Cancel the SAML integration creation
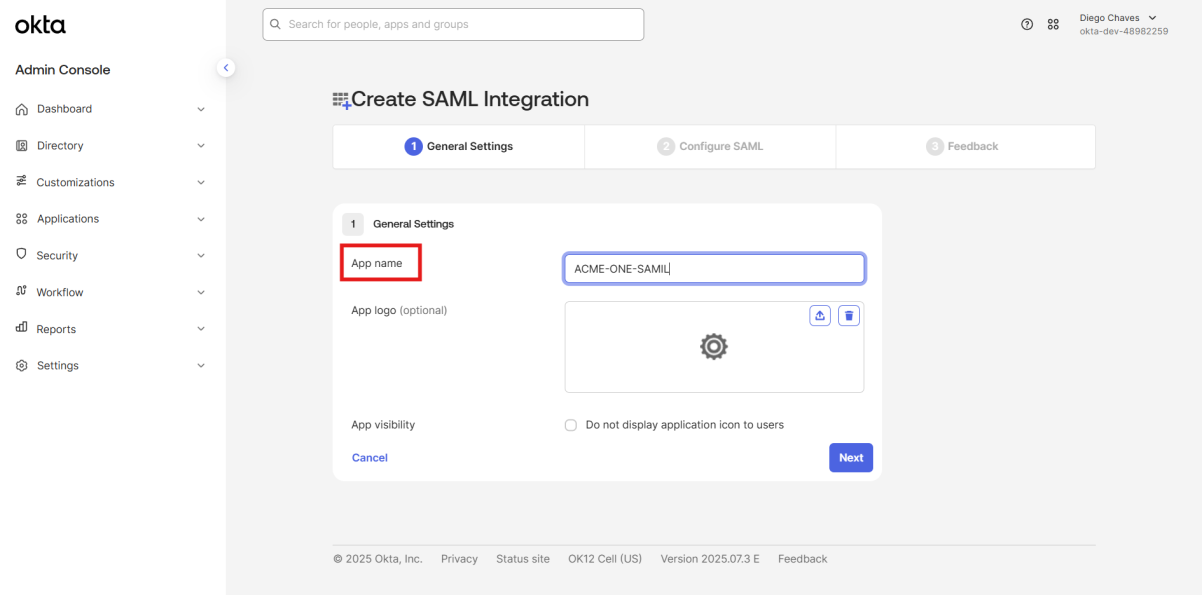1202x595 pixels. [370, 458]
